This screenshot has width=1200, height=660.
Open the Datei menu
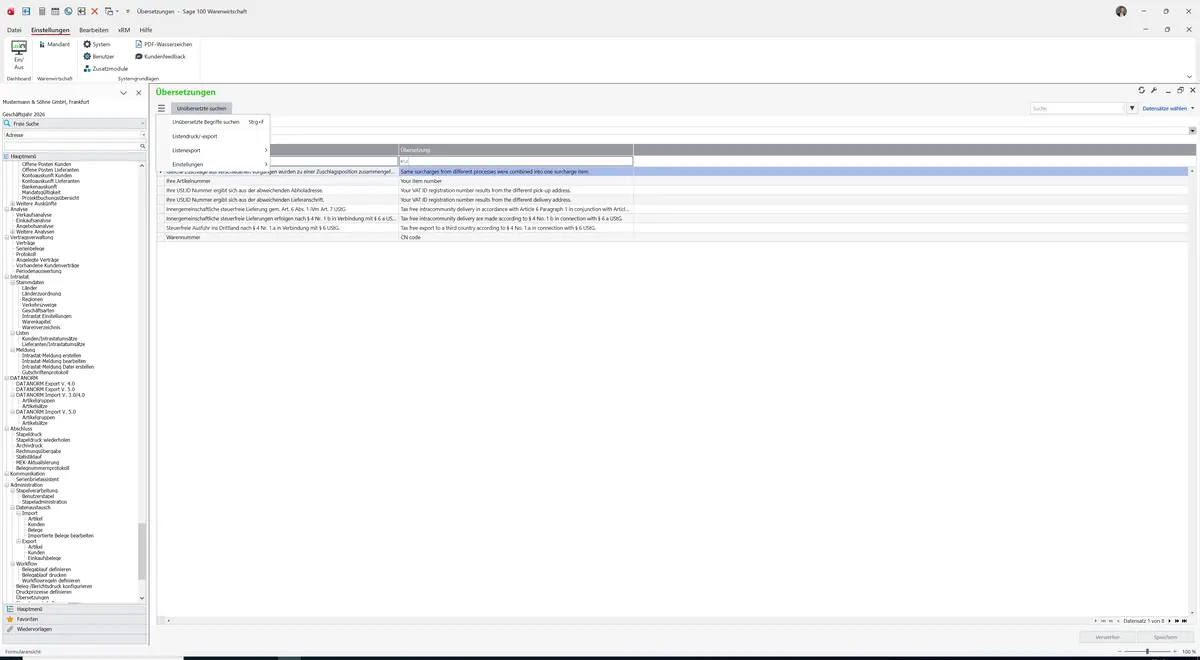click(x=14, y=30)
